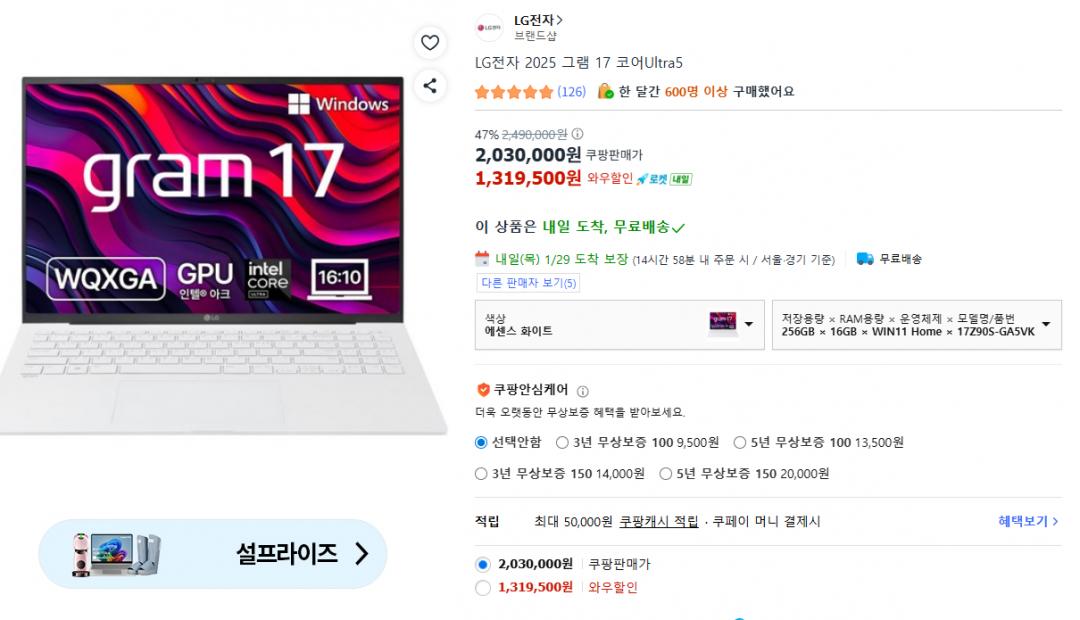Click the 셀프라이즈 banner

pyautogui.click(x=212, y=554)
